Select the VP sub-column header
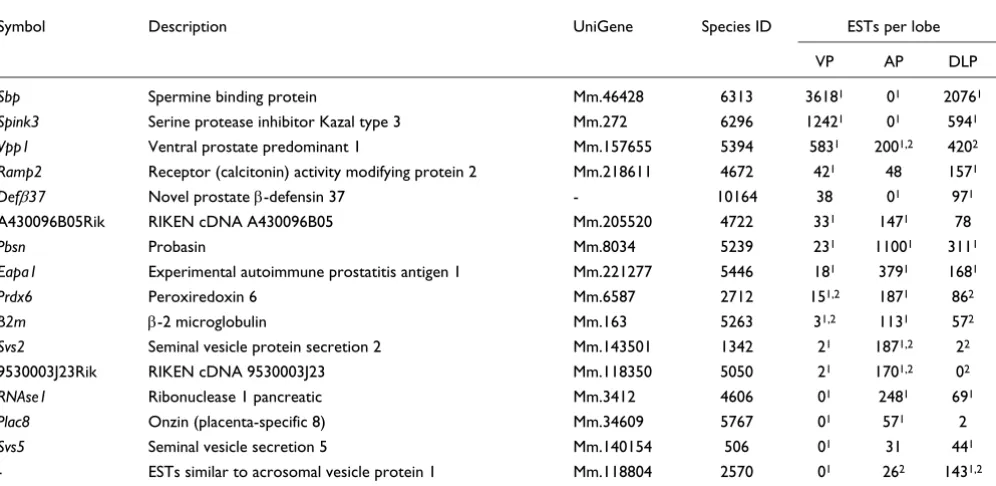Screen dimensions: 996x486 click(x=824, y=62)
